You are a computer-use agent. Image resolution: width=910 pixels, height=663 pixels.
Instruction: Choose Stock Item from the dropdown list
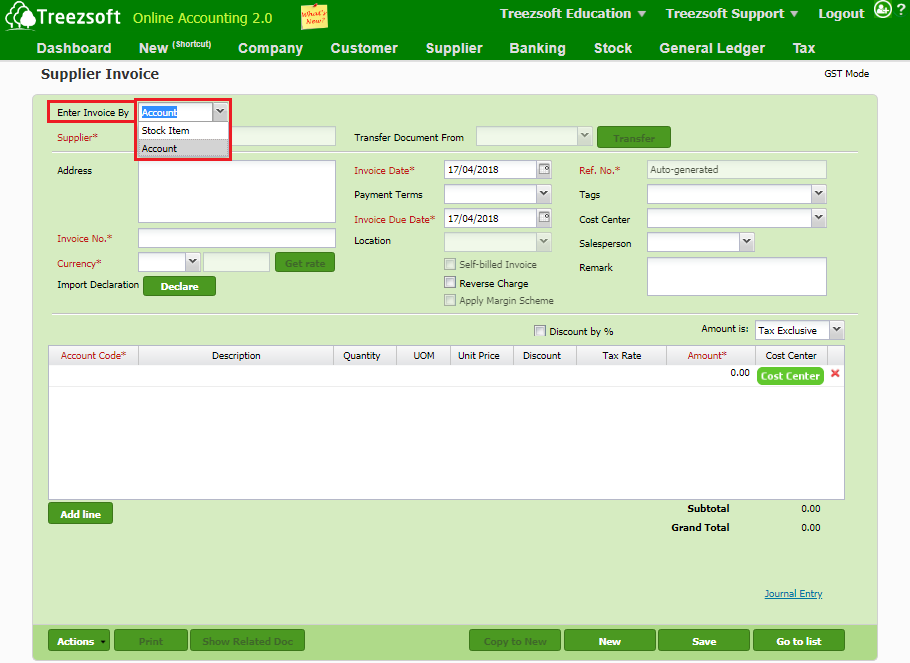[x=183, y=131]
